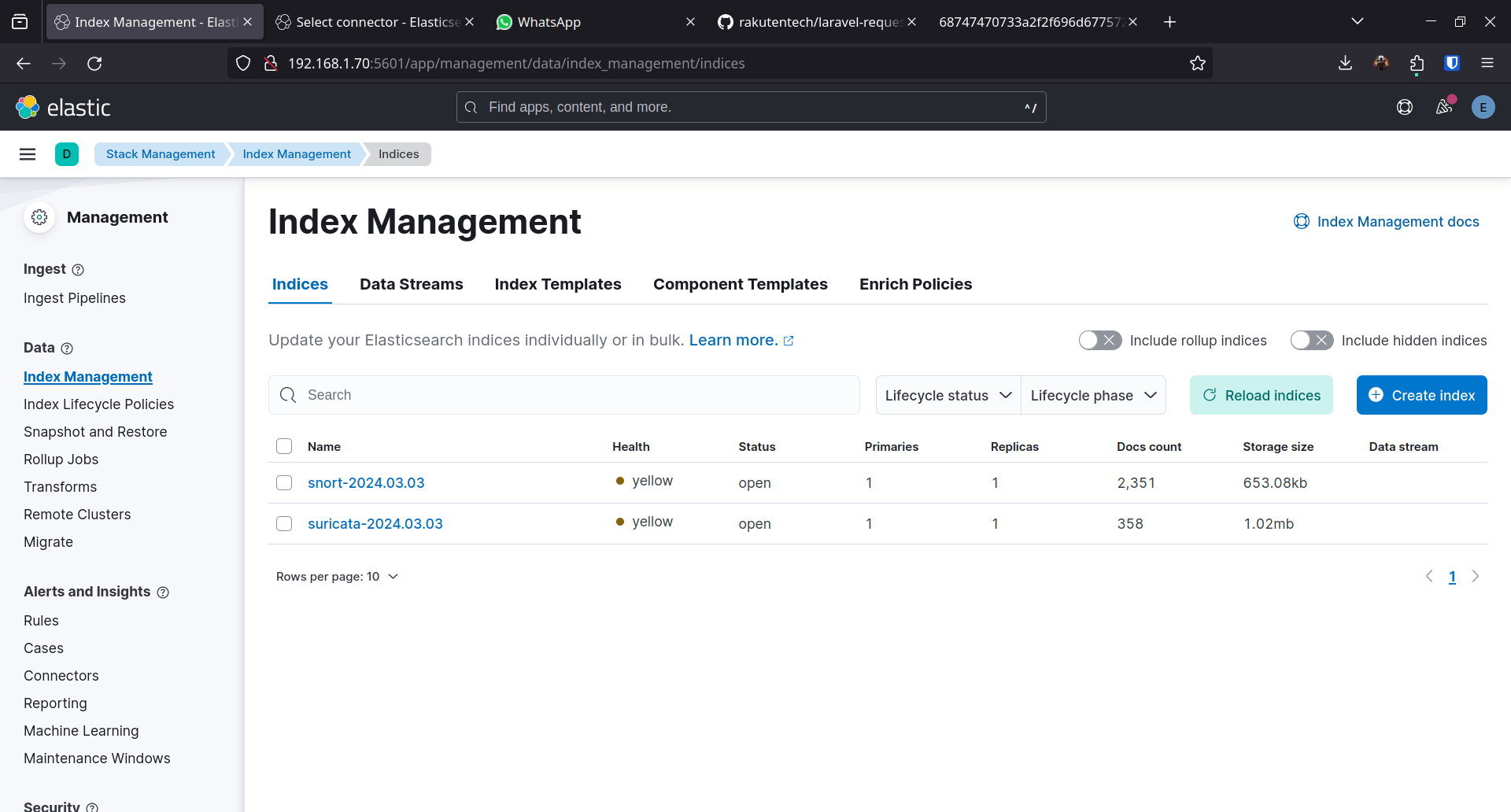1511x812 pixels.
Task: Enable Include rollup indices switch
Action: 1099,340
